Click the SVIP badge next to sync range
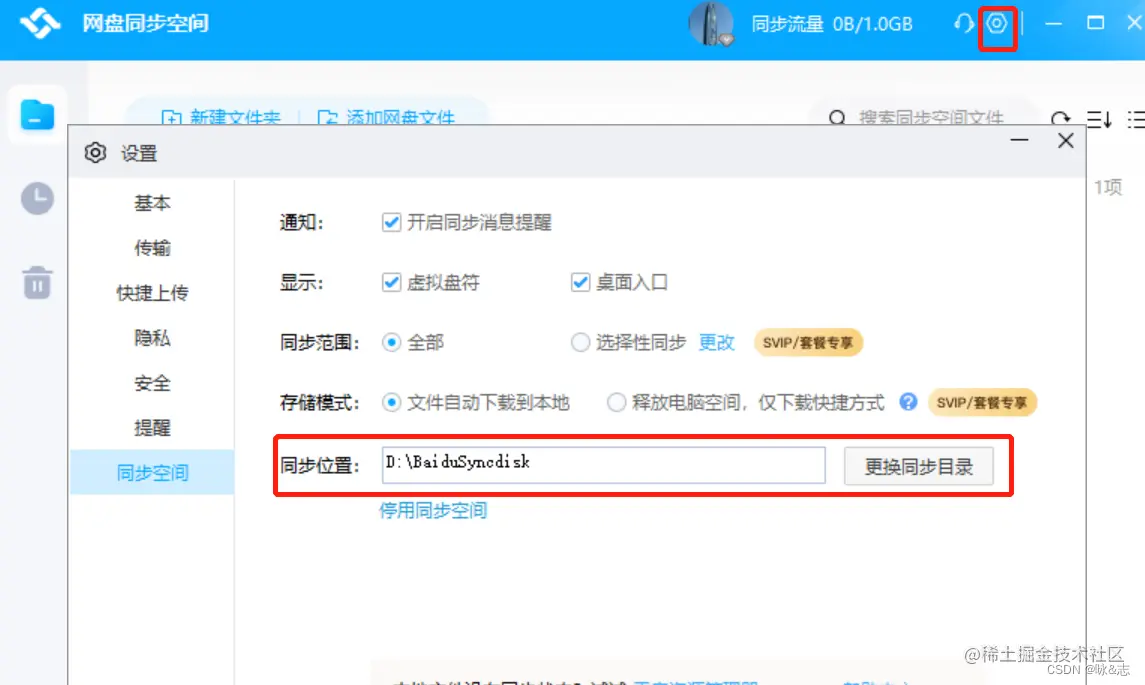This screenshot has height=685, width=1145. coord(808,342)
